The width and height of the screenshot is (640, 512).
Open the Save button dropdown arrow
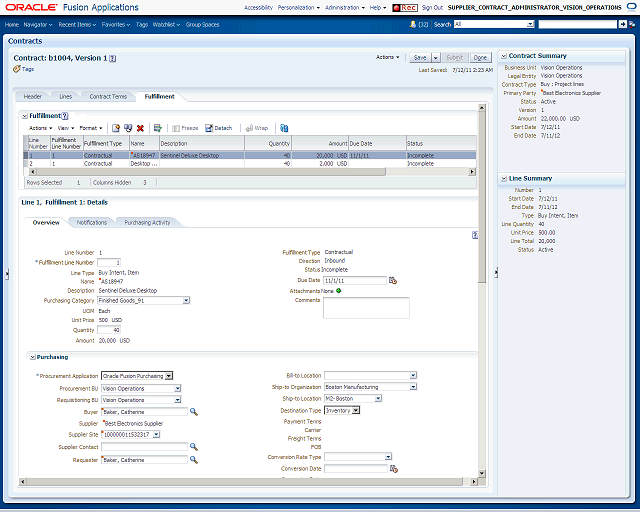pos(436,58)
